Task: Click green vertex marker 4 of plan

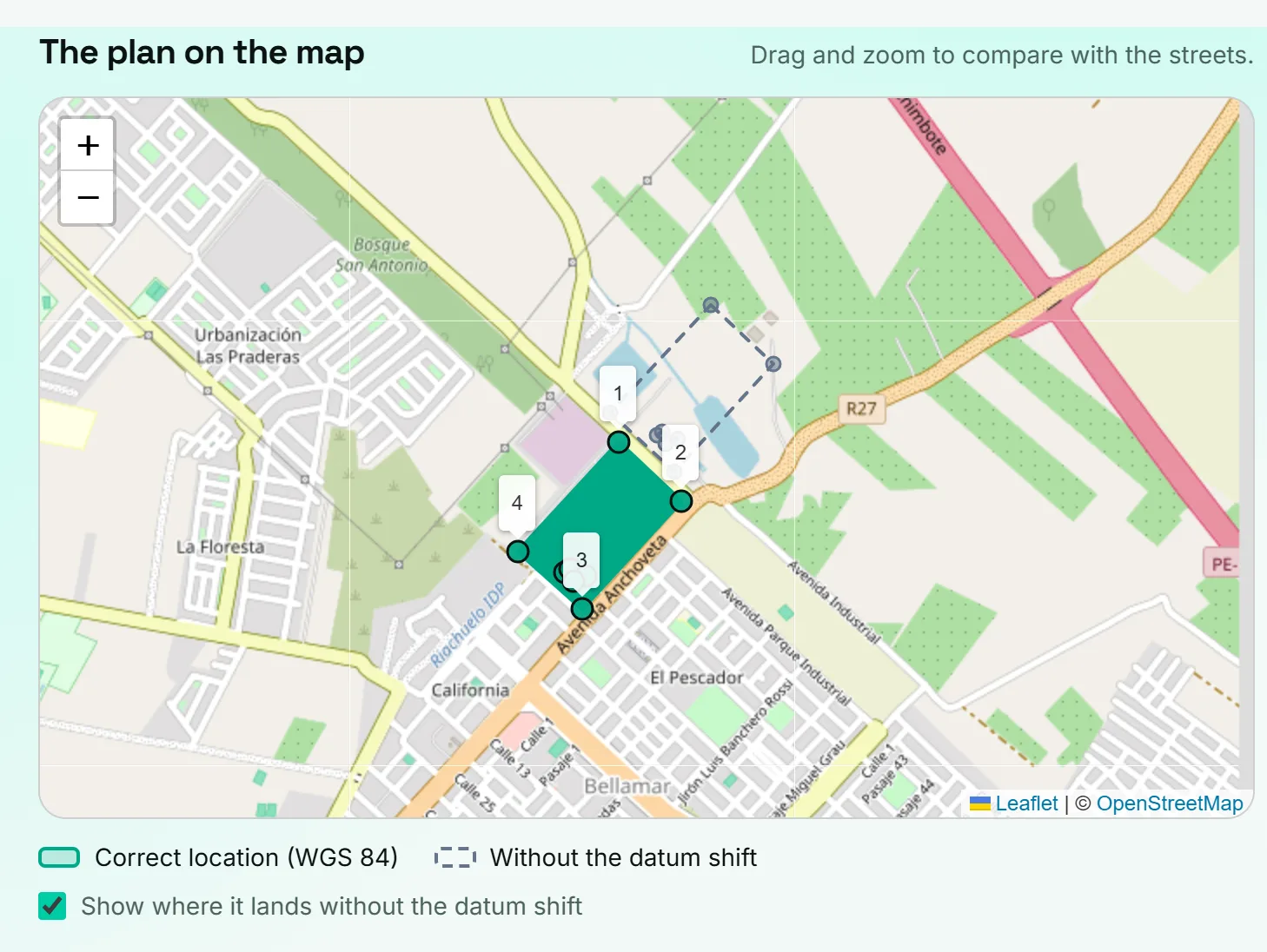Action: tap(518, 552)
